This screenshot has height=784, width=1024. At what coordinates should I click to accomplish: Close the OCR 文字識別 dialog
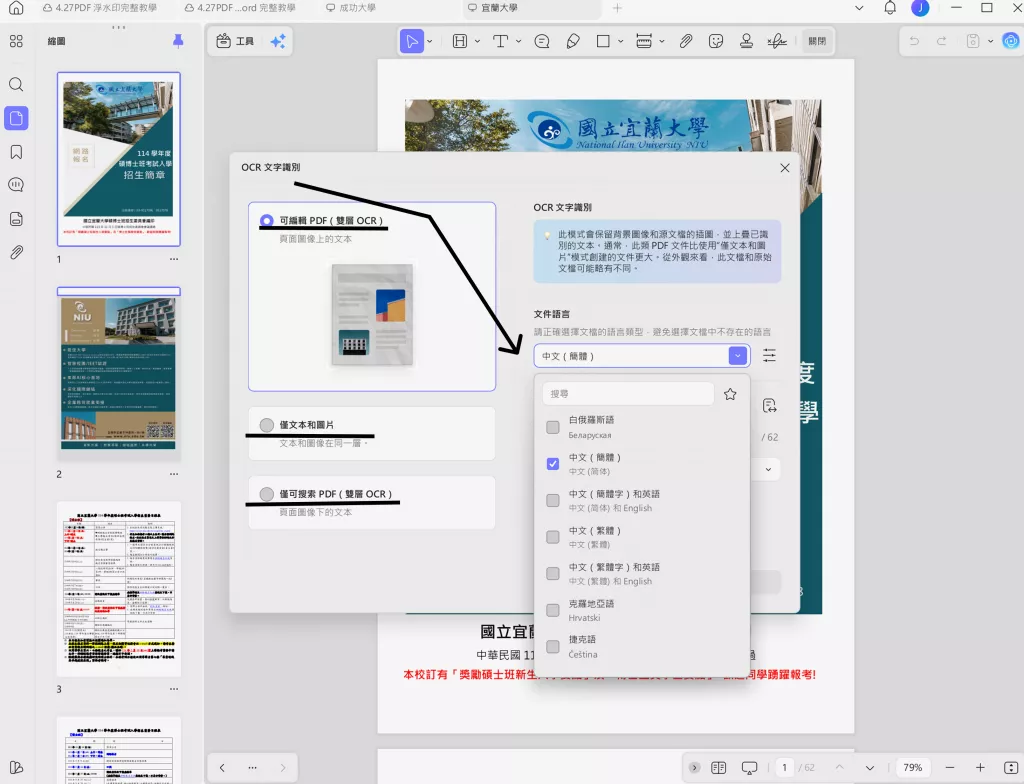pyautogui.click(x=784, y=168)
